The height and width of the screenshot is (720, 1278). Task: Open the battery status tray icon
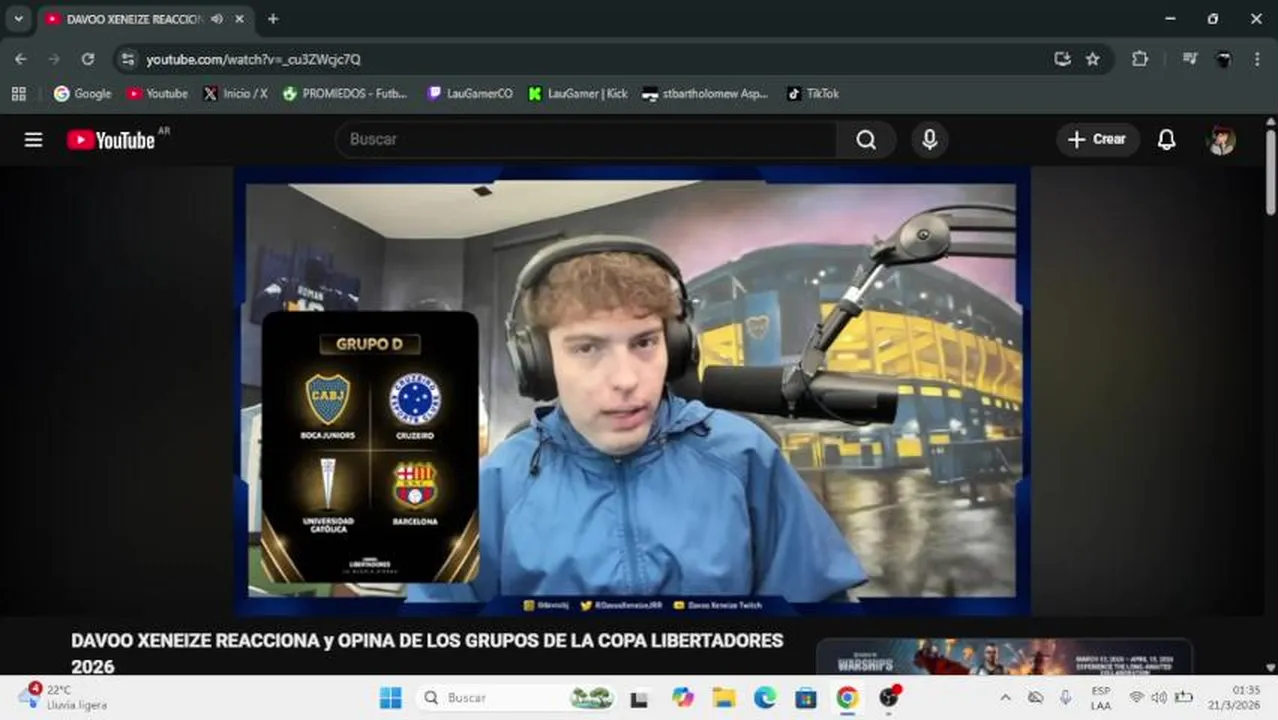pyautogui.click(x=1184, y=697)
